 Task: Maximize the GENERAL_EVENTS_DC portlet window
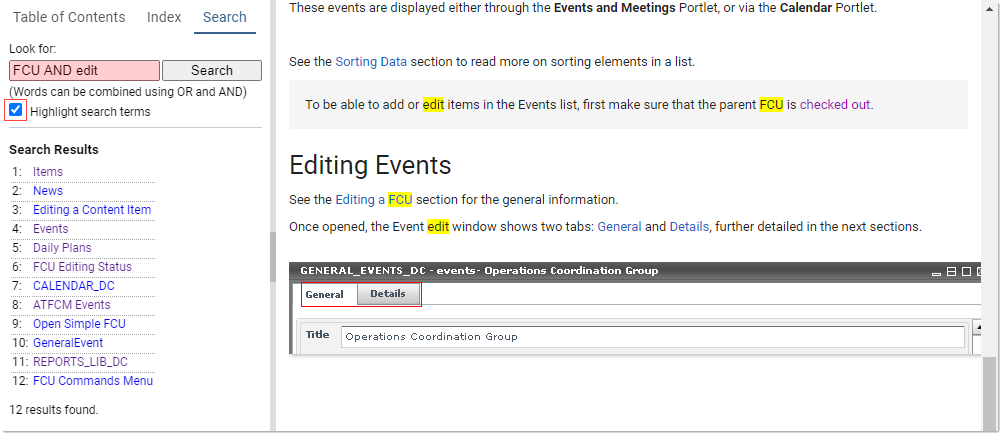click(x=966, y=271)
